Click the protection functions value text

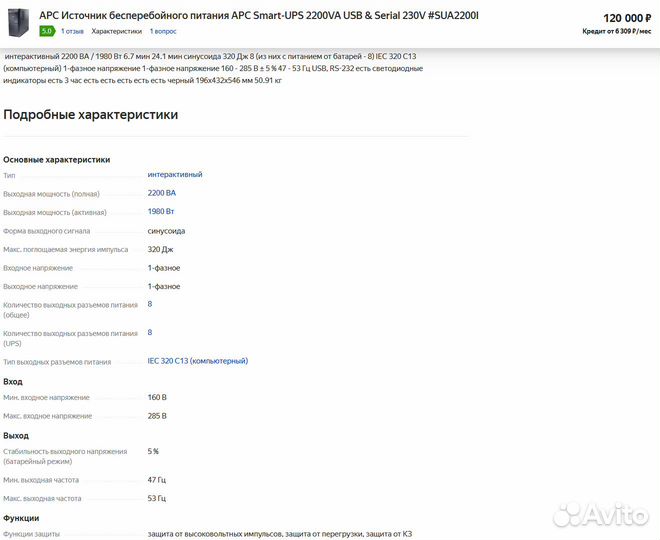tap(279, 534)
